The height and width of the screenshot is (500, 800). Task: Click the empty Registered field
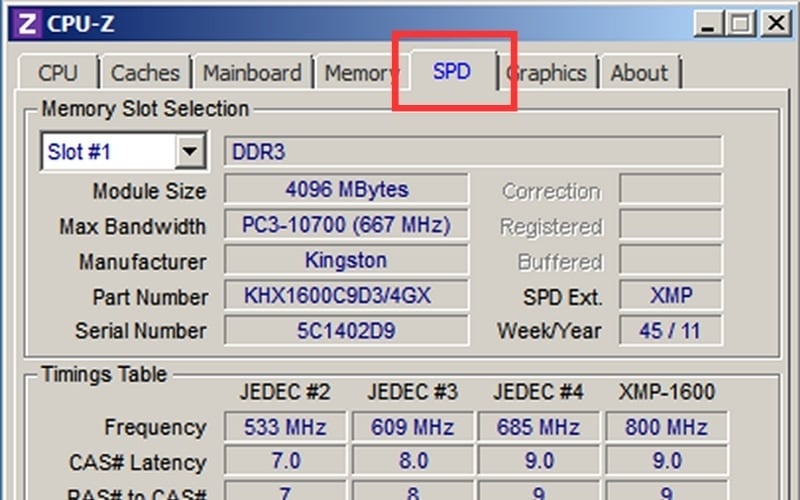point(671,224)
